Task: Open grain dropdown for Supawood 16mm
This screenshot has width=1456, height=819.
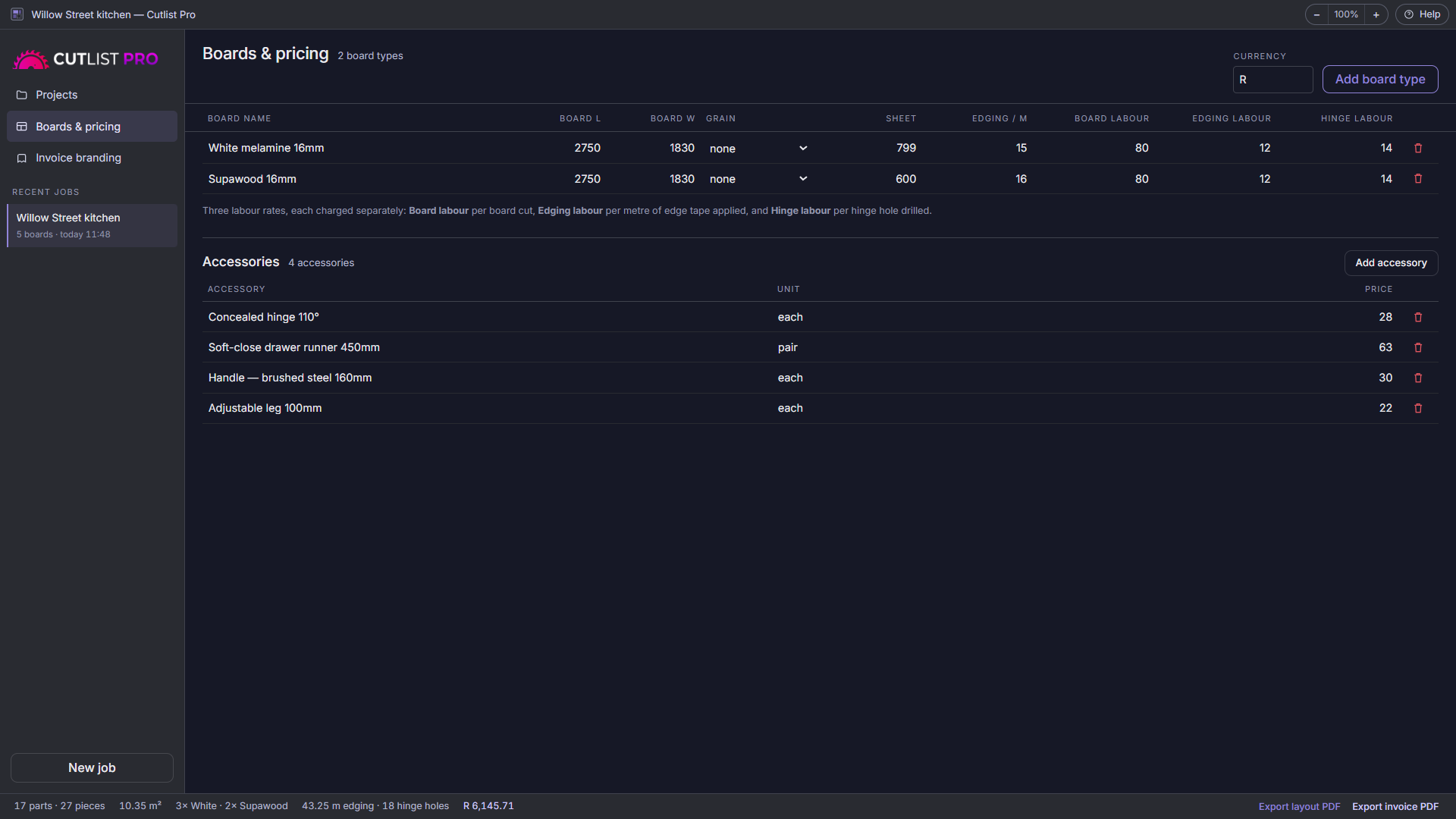Action: point(758,179)
